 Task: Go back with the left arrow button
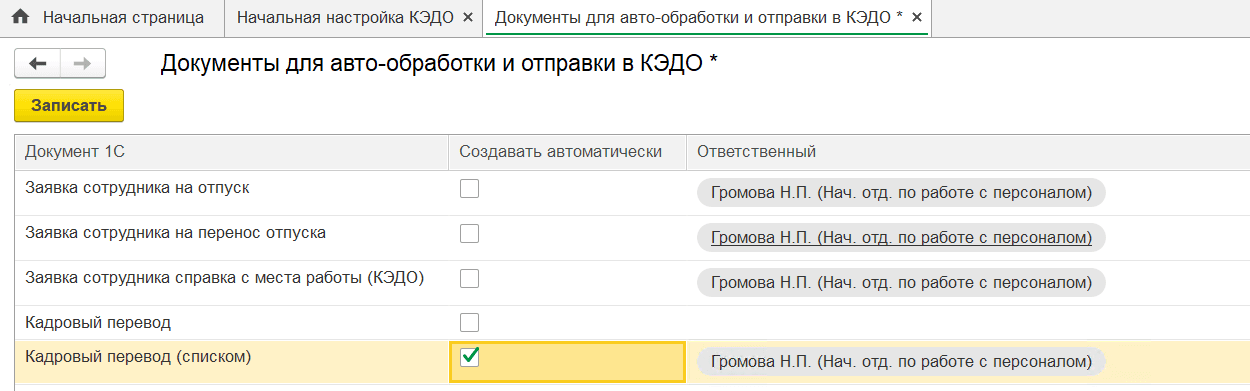pyautogui.click(x=38, y=64)
